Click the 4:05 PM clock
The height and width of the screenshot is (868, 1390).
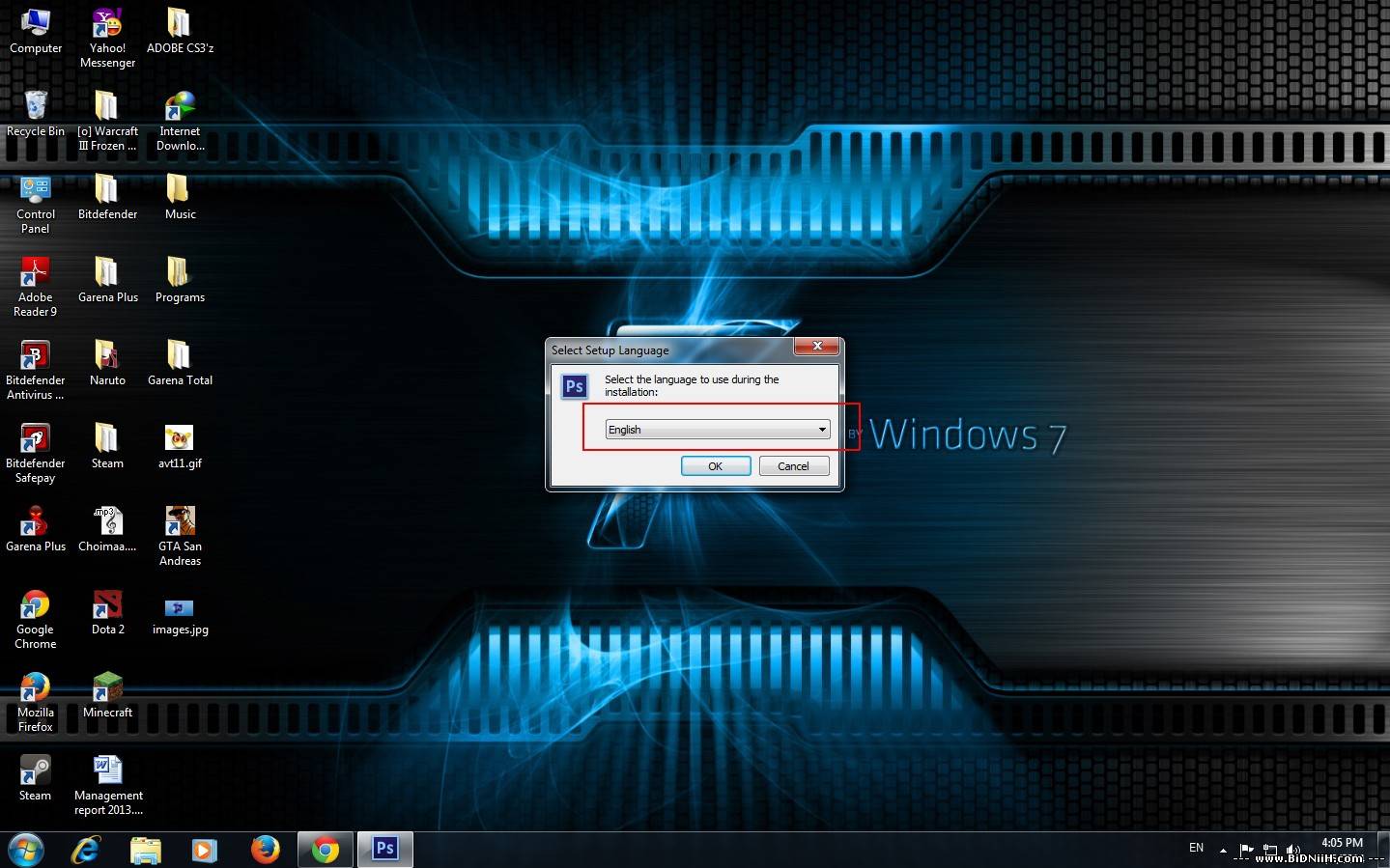click(1342, 843)
